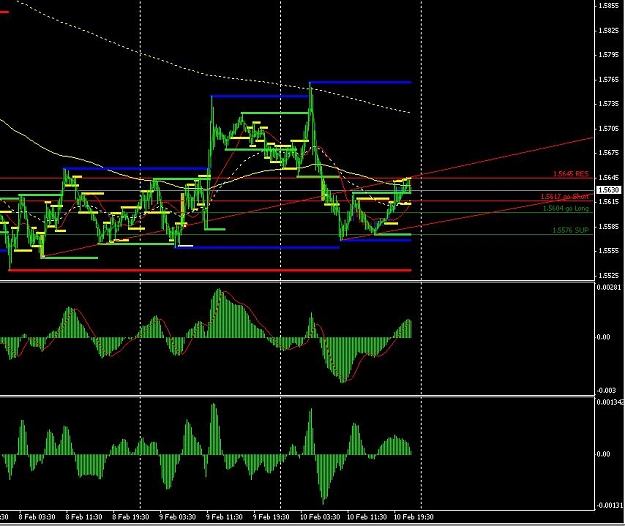
Task: Click price axis value 1.5525
Action: coord(609,275)
